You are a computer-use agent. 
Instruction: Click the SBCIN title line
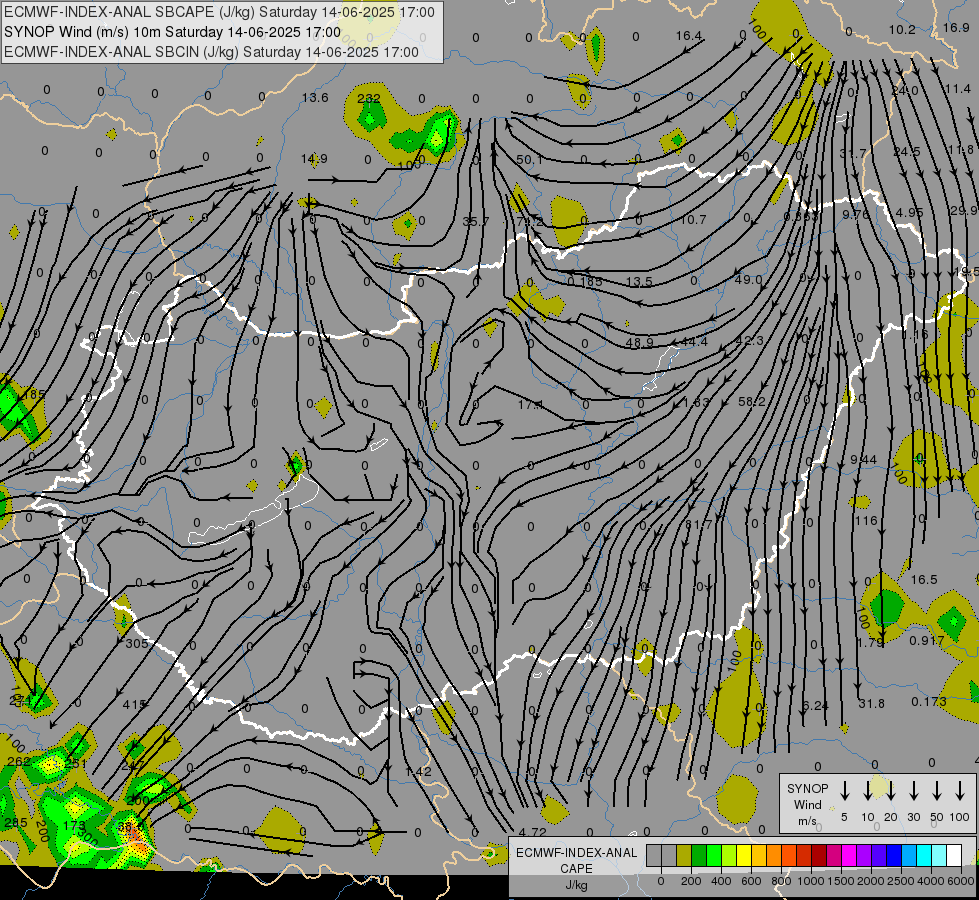click(x=211, y=52)
